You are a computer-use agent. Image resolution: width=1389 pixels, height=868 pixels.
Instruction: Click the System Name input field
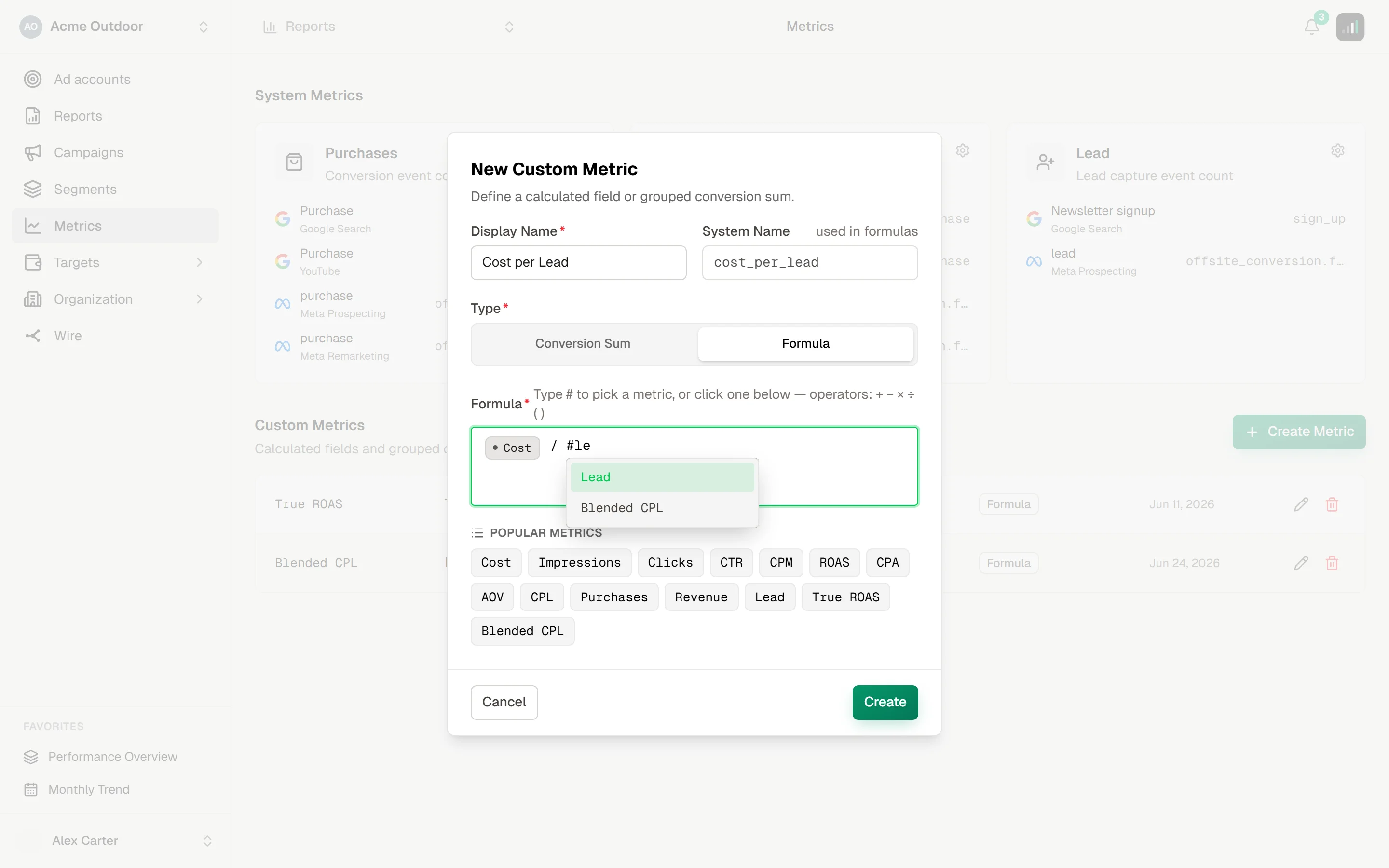(810, 262)
